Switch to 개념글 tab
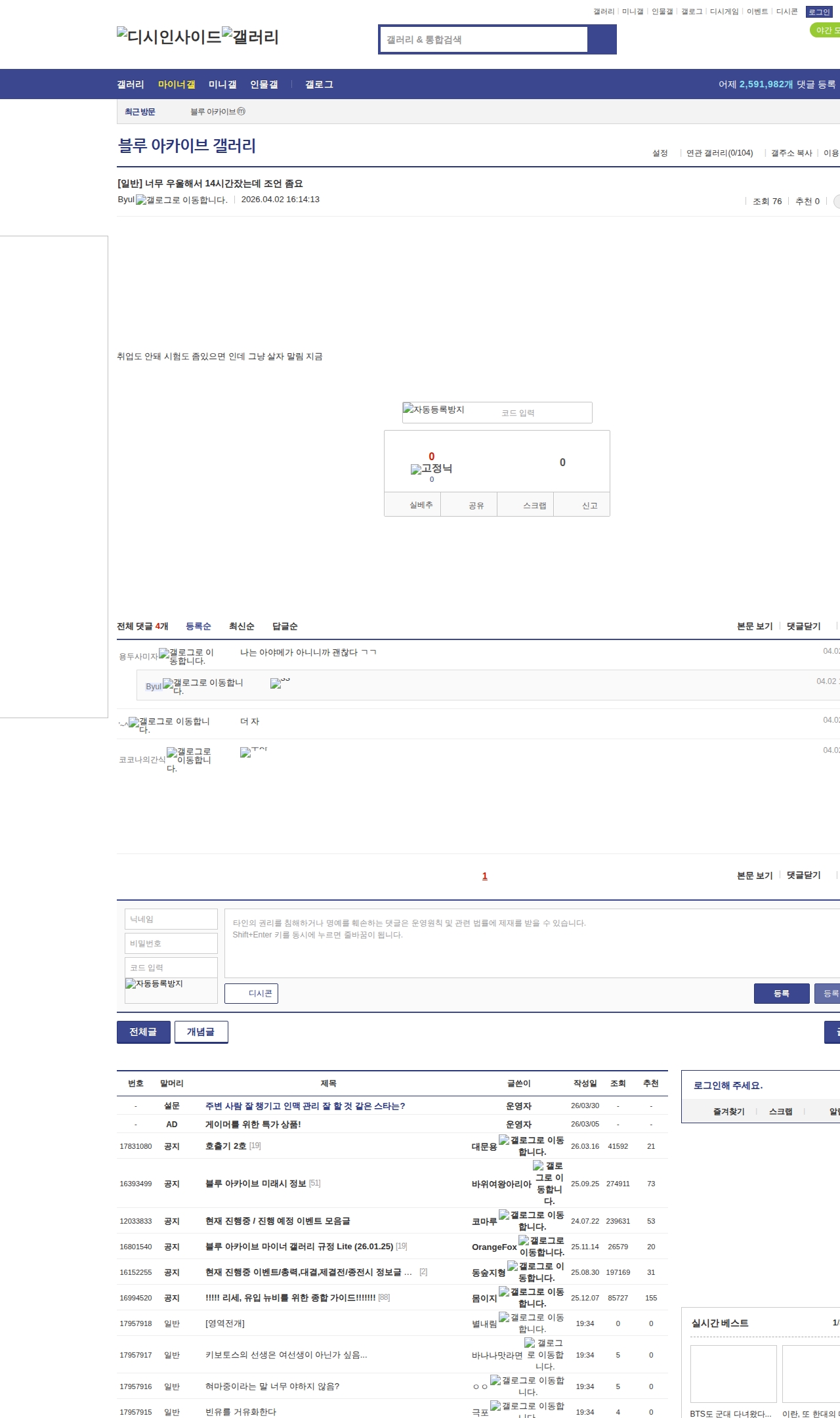The width and height of the screenshot is (840, 1418). [201, 1032]
